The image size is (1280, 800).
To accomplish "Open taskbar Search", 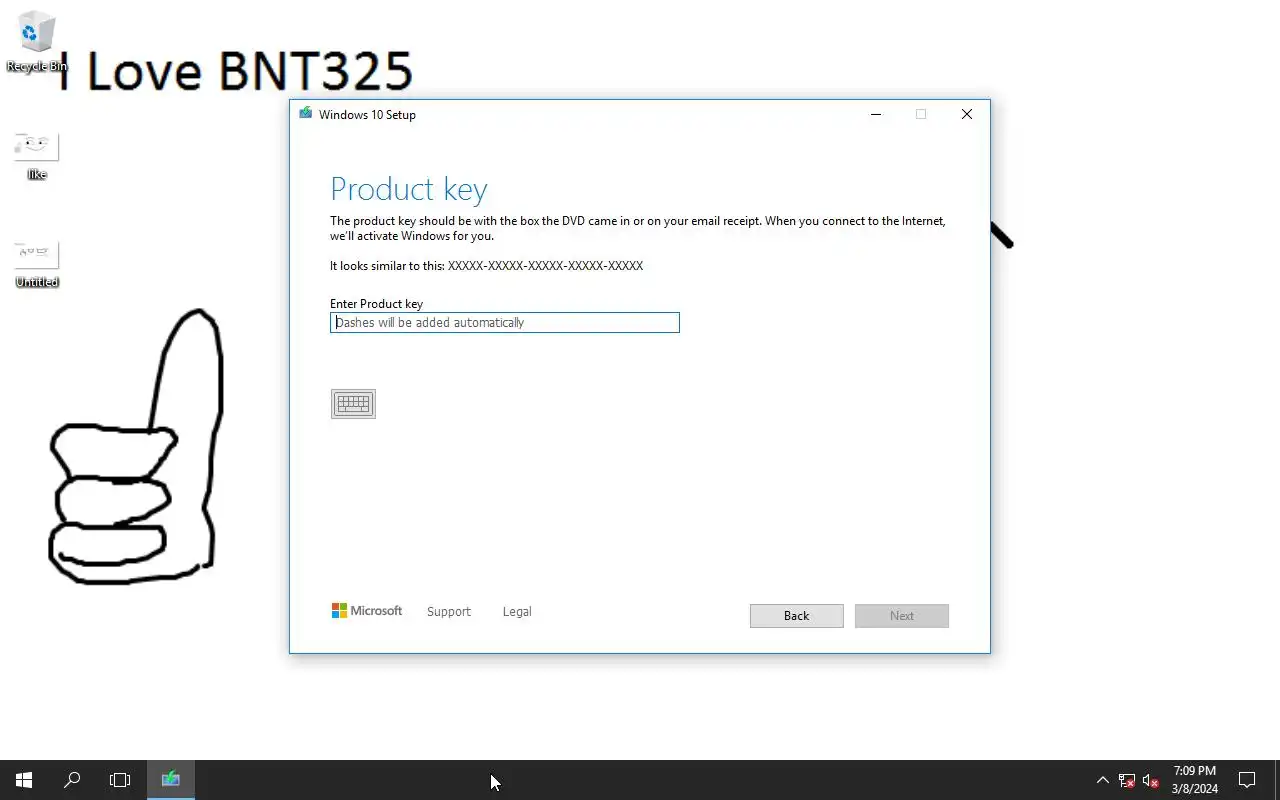I will 72,780.
